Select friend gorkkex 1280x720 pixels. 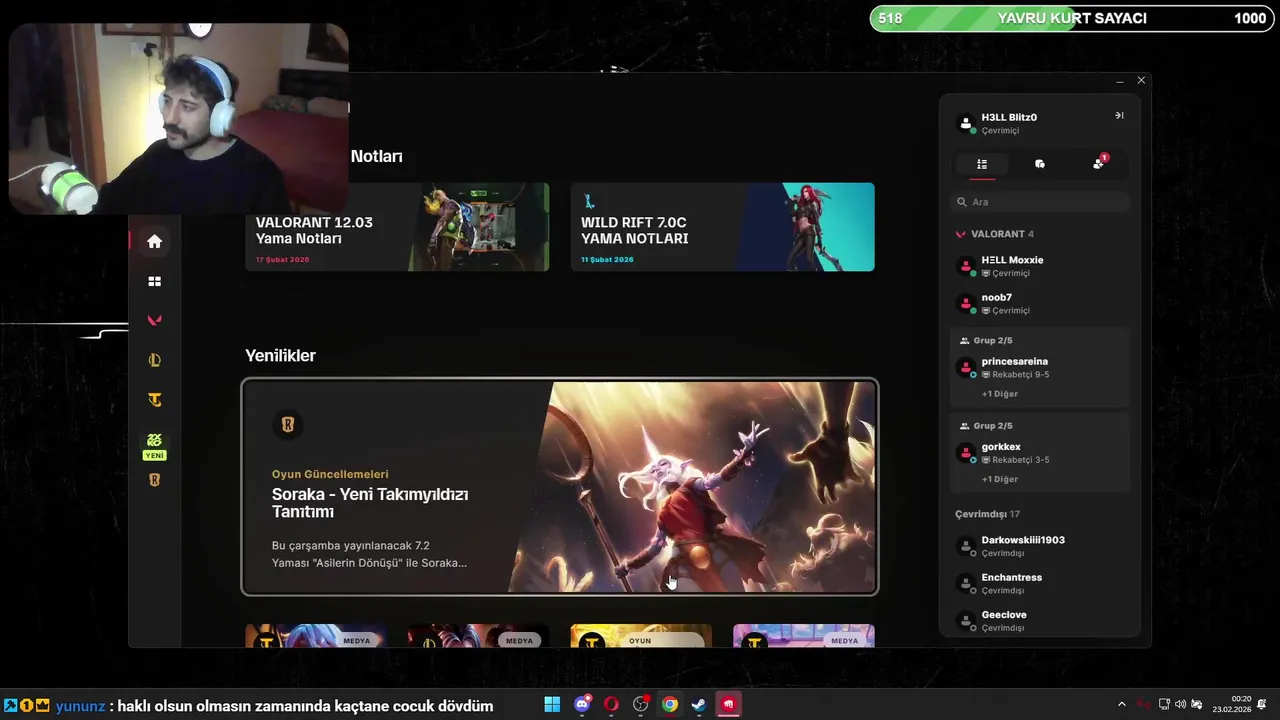(x=1040, y=453)
